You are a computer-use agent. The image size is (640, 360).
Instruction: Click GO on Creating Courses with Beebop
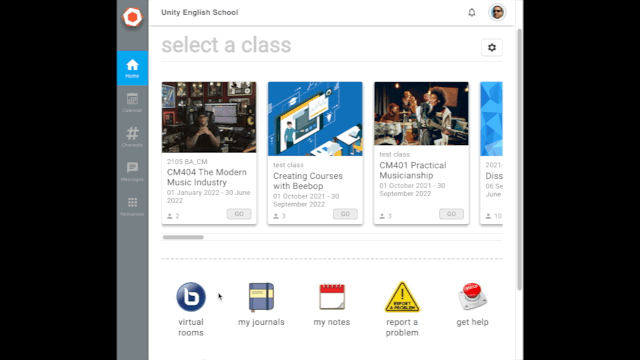345,214
